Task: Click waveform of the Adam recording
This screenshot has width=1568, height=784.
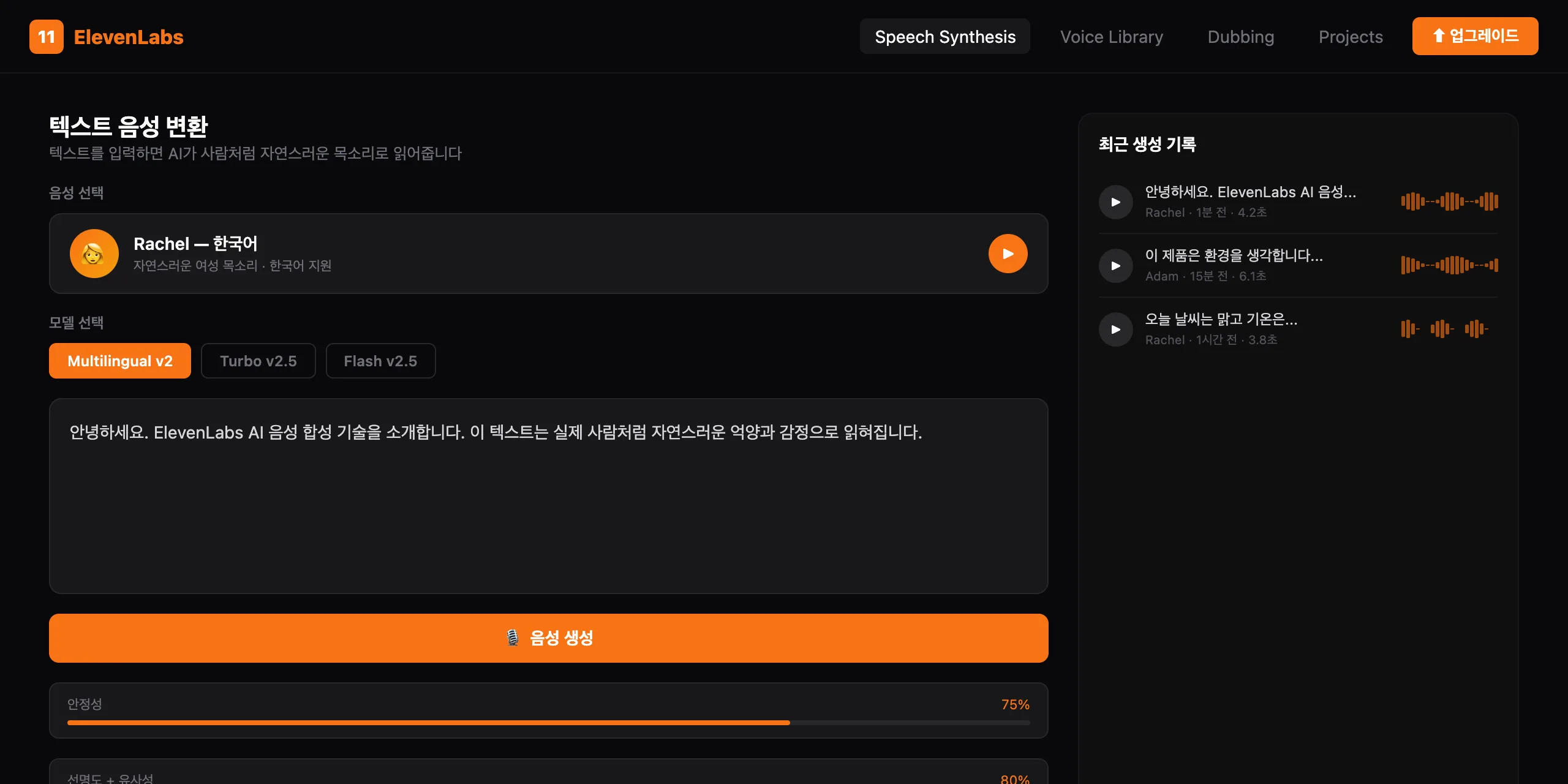Action: pyautogui.click(x=1449, y=265)
